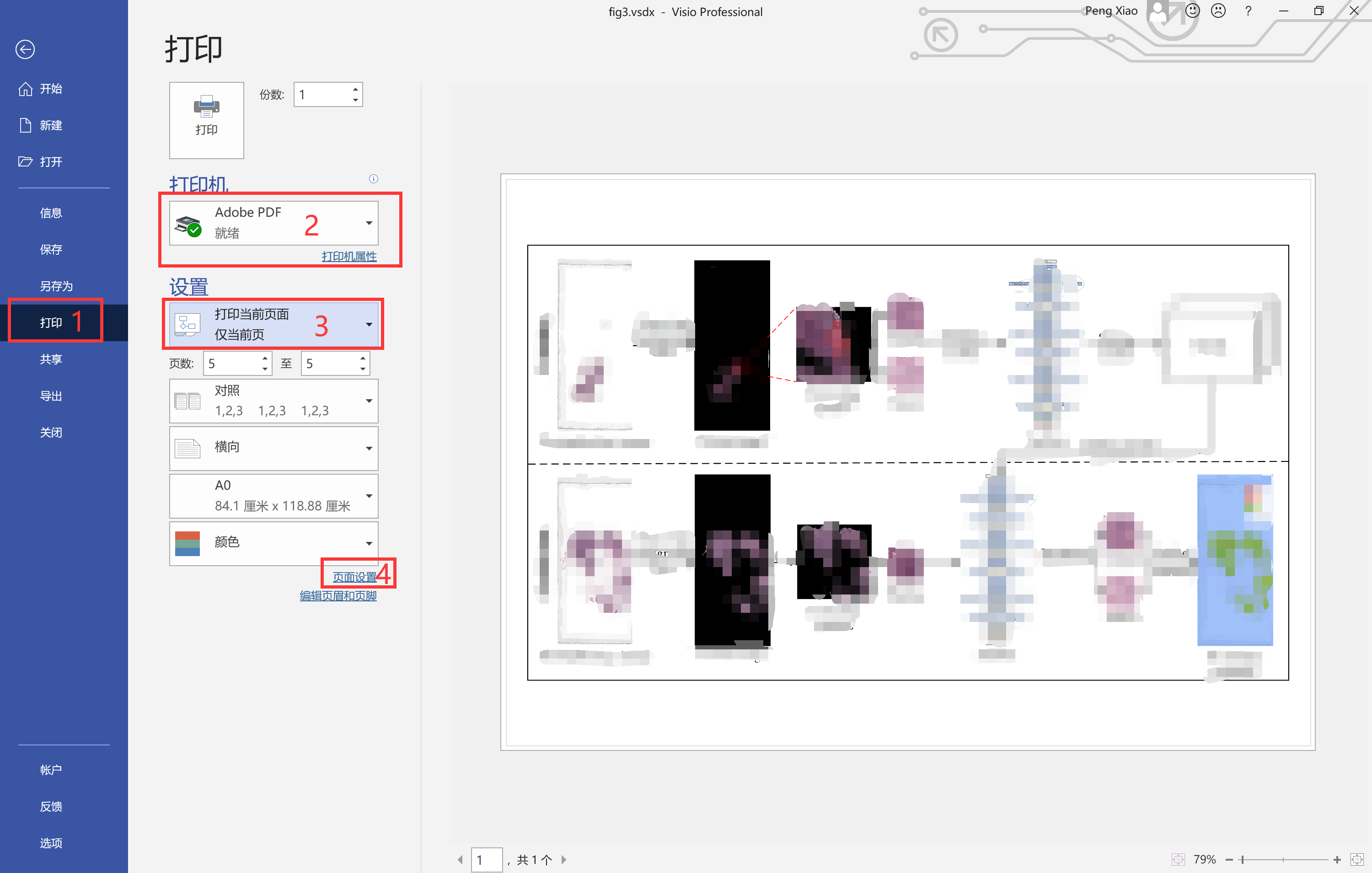Click the printer info icon
1372x873 pixels.
pyautogui.click(x=373, y=179)
